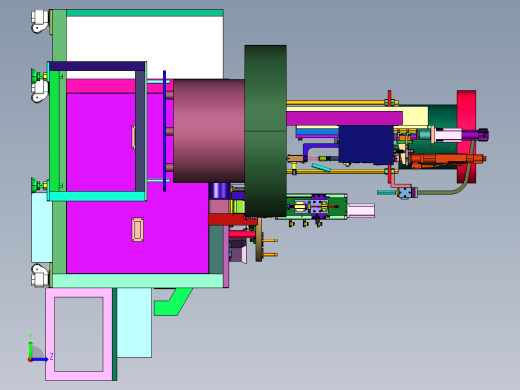
Task: Pick the light pink cylinder beside green slide
Action: click(361, 211)
